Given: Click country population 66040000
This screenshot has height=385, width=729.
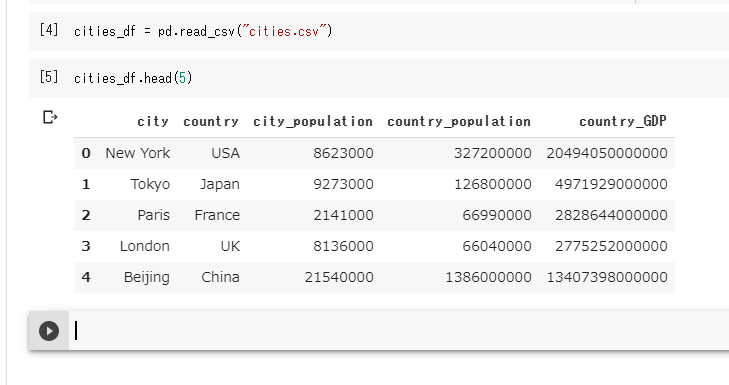Looking at the screenshot, I should 497,246.
